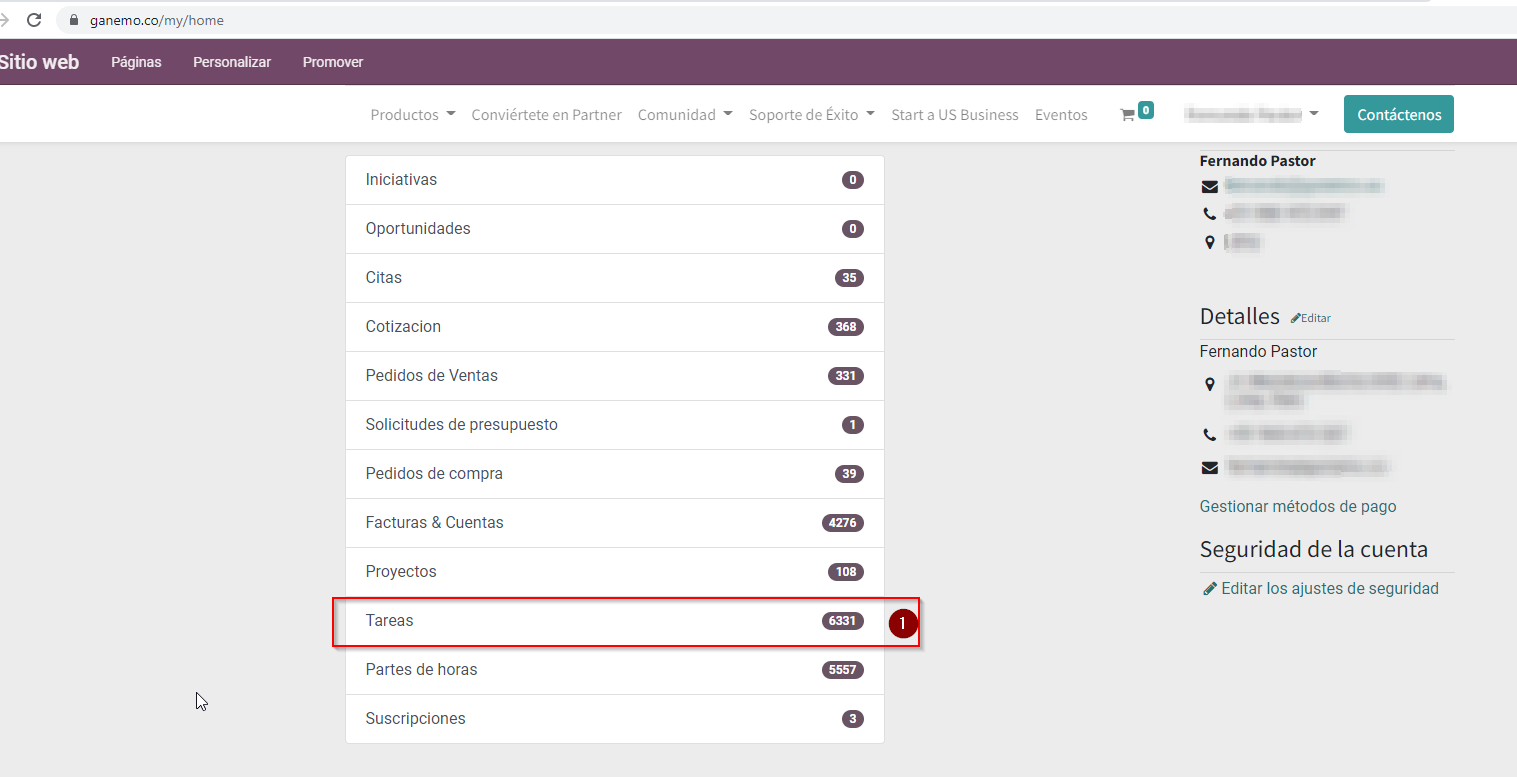Viewport: 1517px width, 777px height.
Task: Select Personalizar in the top bar
Action: point(232,62)
